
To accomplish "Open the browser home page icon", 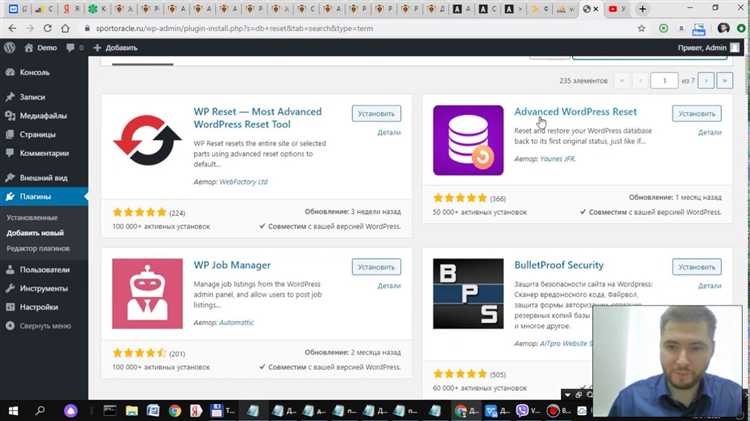I will pos(65,28).
